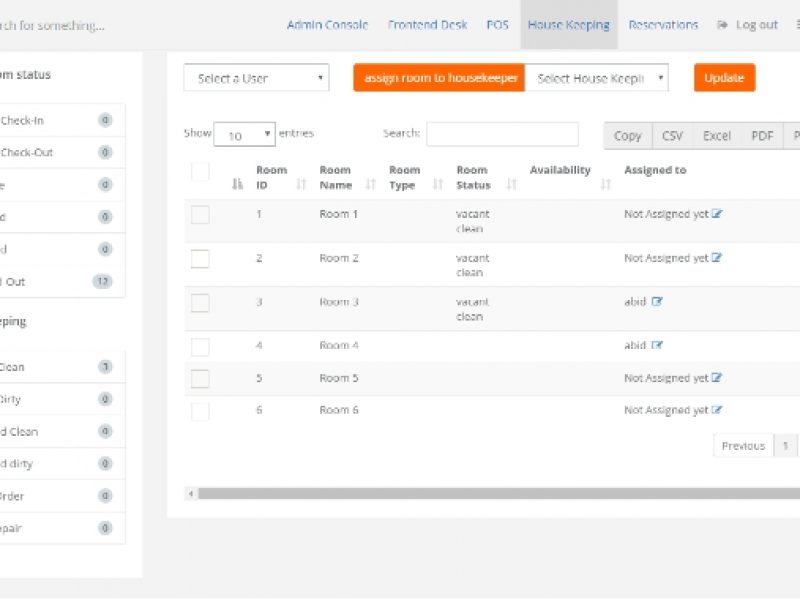Open the Select a User dropdown
800x600 pixels.
(256, 78)
